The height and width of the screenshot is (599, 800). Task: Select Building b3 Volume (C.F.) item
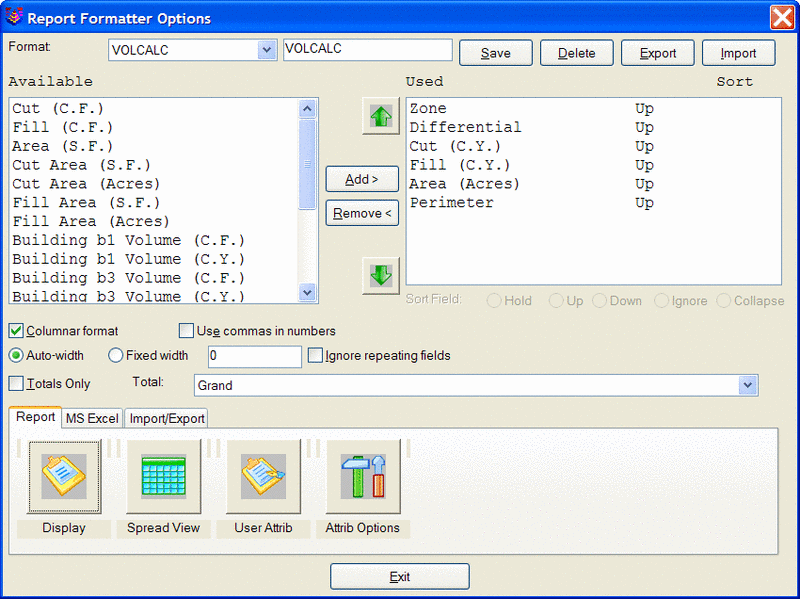tap(154, 278)
